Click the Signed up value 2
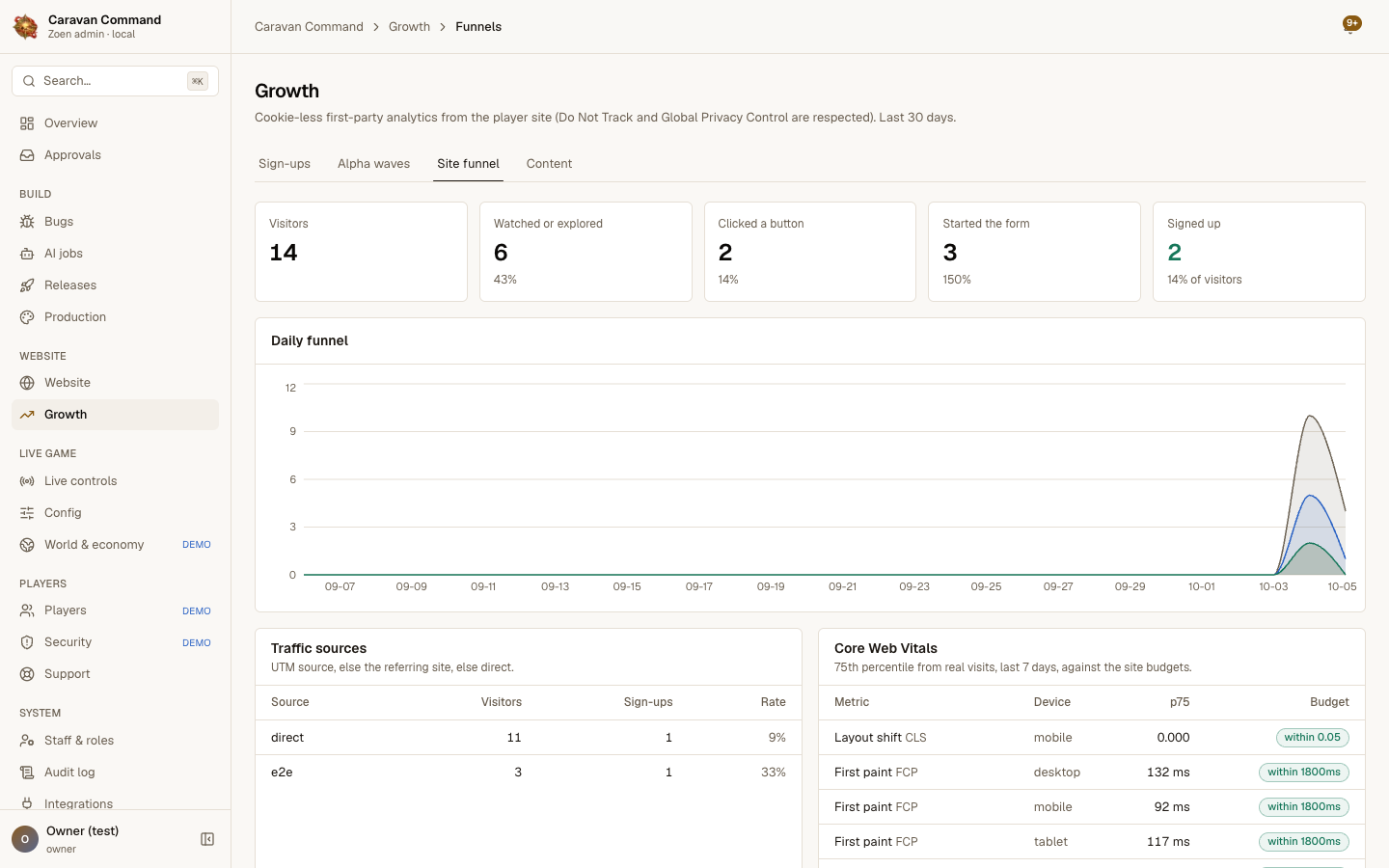The image size is (1389, 868). tap(1174, 253)
